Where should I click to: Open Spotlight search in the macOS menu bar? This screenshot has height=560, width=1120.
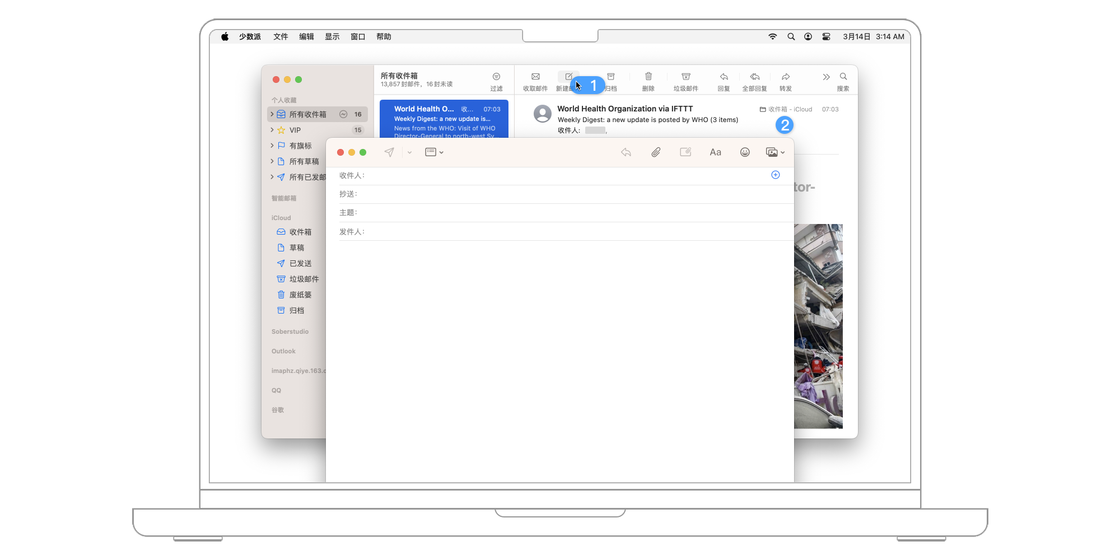pyautogui.click(x=790, y=37)
